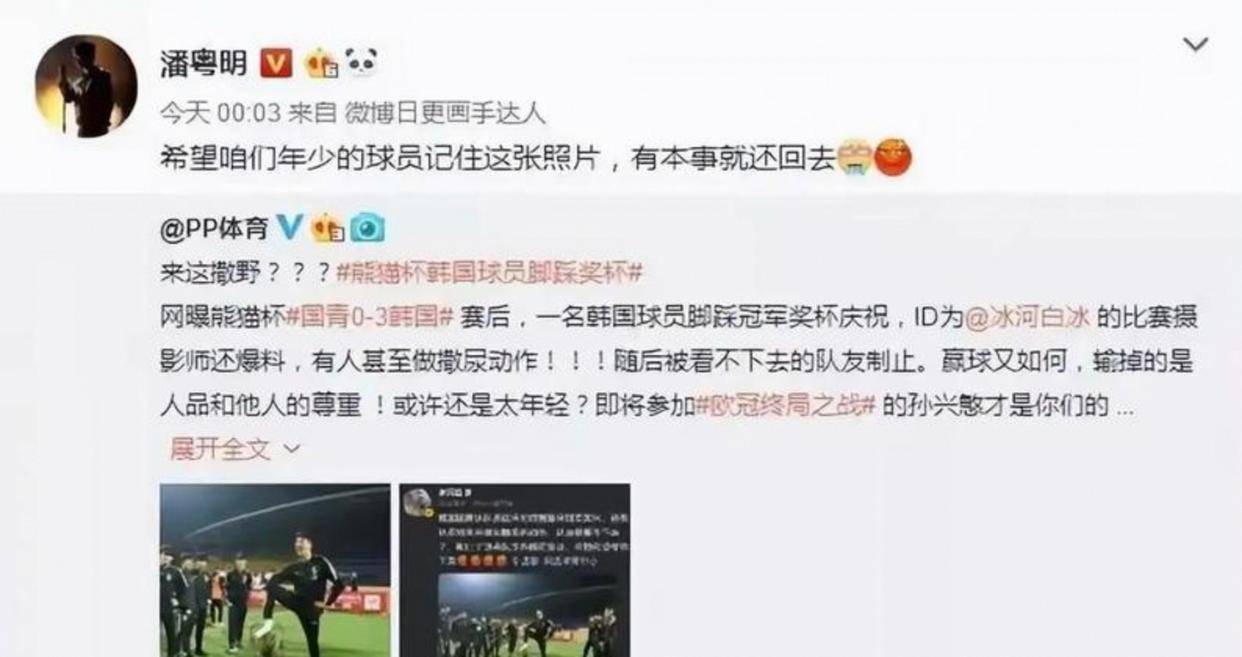This screenshot has height=657, width=1242.
Task: Open the poster's round profile avatar
Action: point(86,86)
